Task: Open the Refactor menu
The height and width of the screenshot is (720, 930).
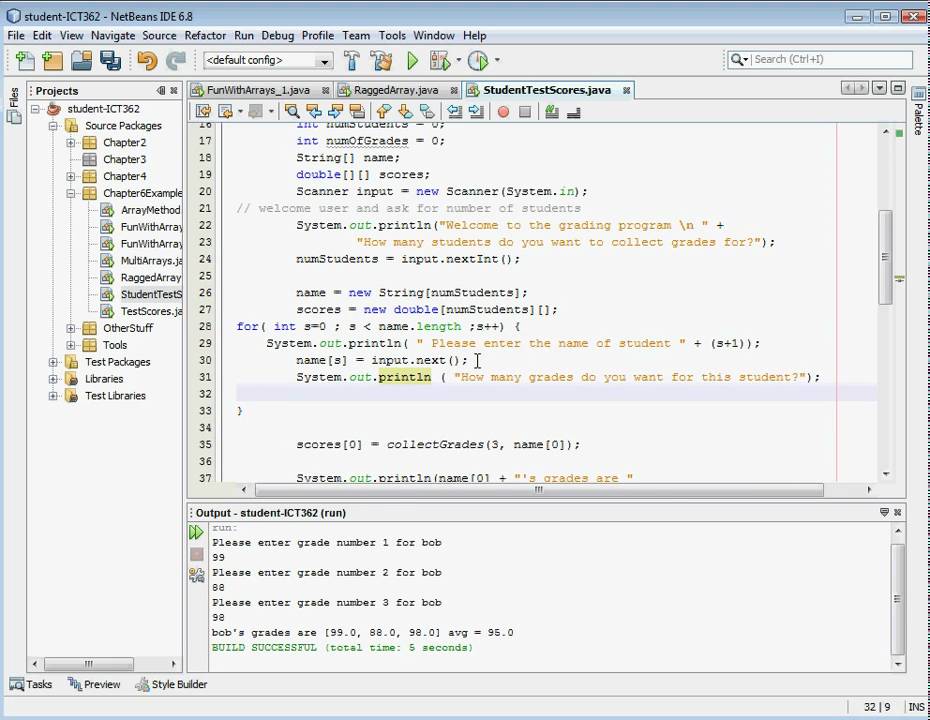Action: click(205, 36)
